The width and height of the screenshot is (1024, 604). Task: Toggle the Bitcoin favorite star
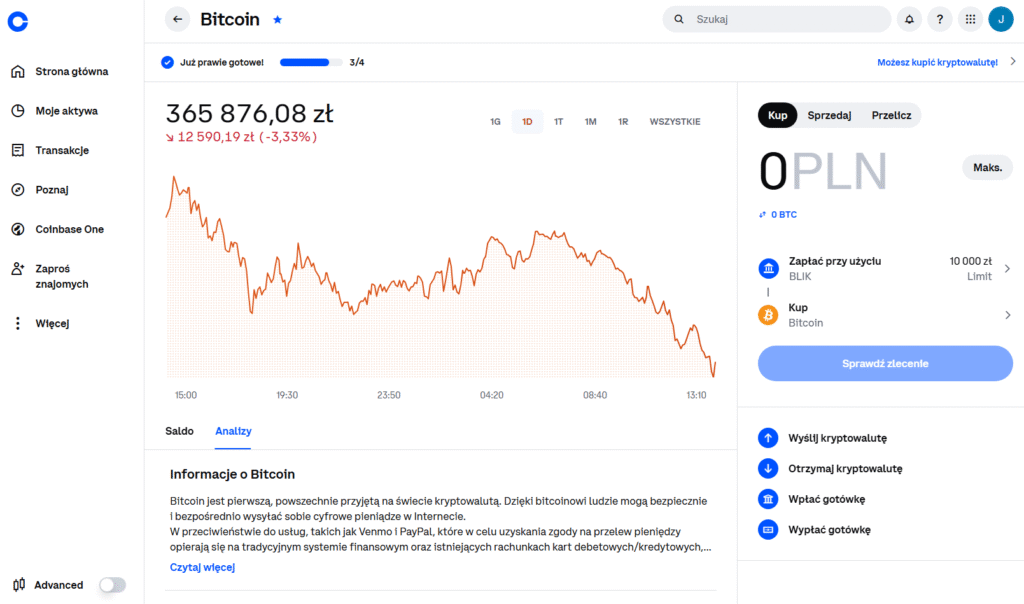pos(277,18)
